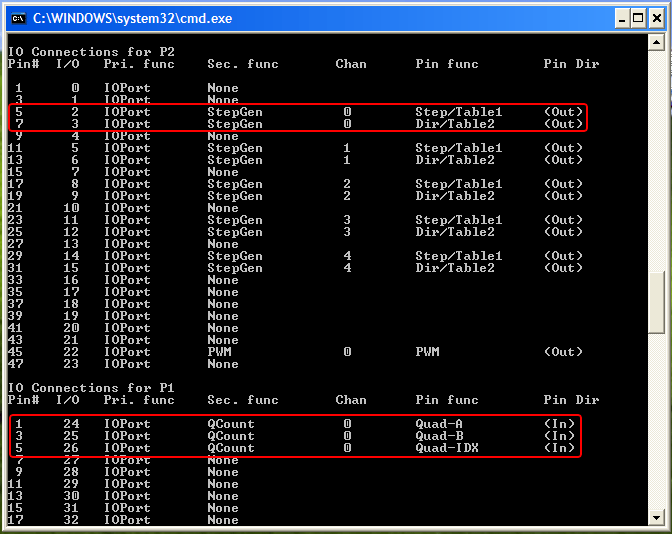Click 'IOPort' in the I/O 0 row

(127, 88)
